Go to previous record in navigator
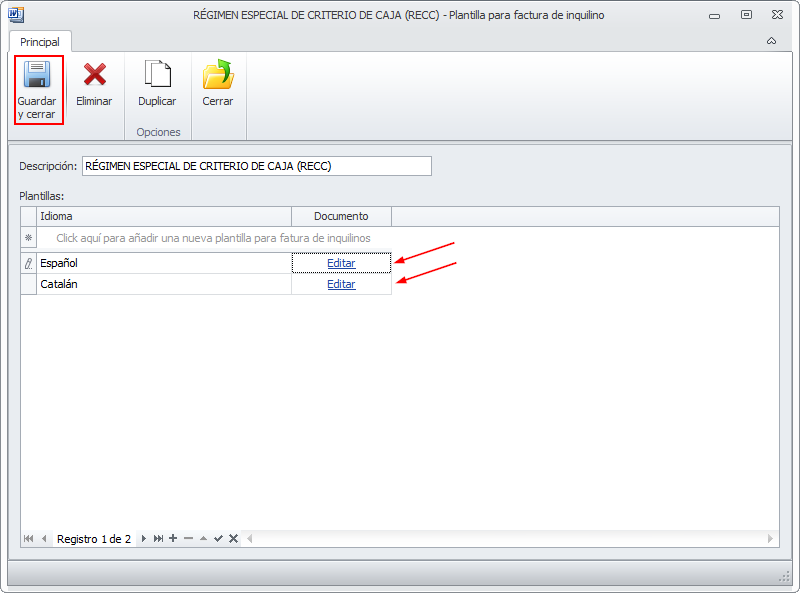The height and width of the screenshot is (593, 800). coord(44,538)
